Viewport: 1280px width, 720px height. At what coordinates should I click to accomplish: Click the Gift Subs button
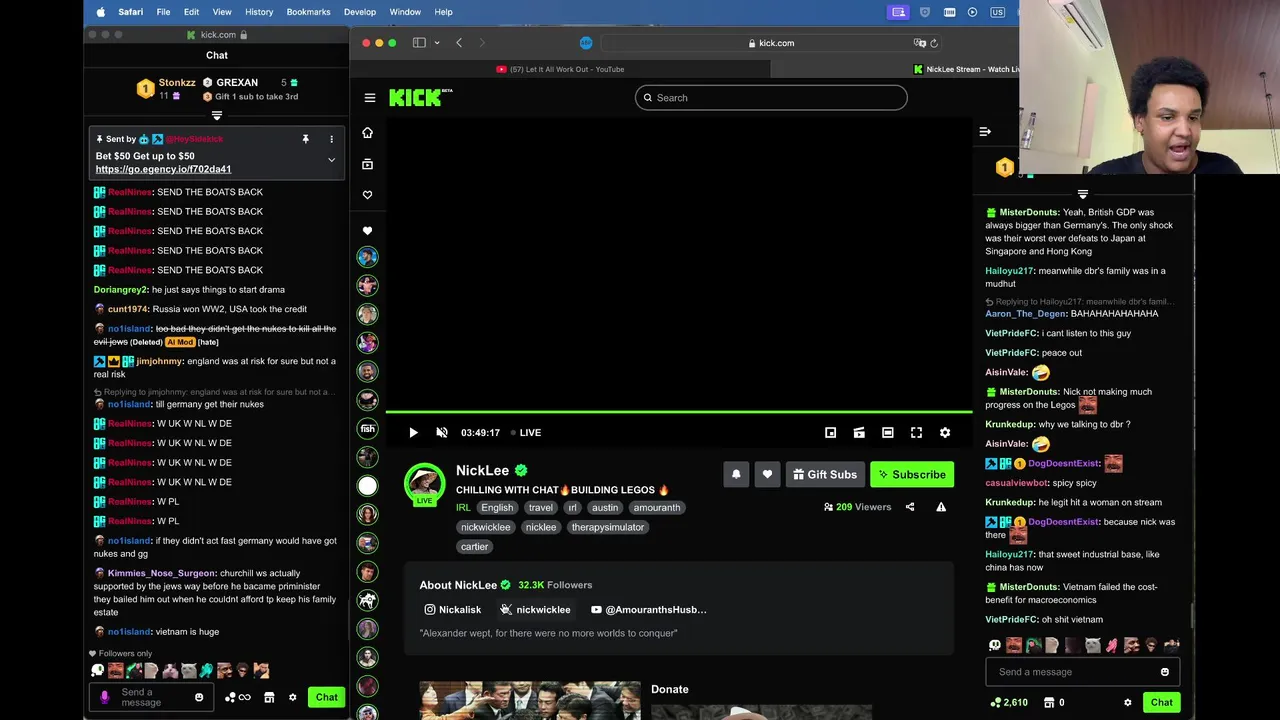(825, 475)
